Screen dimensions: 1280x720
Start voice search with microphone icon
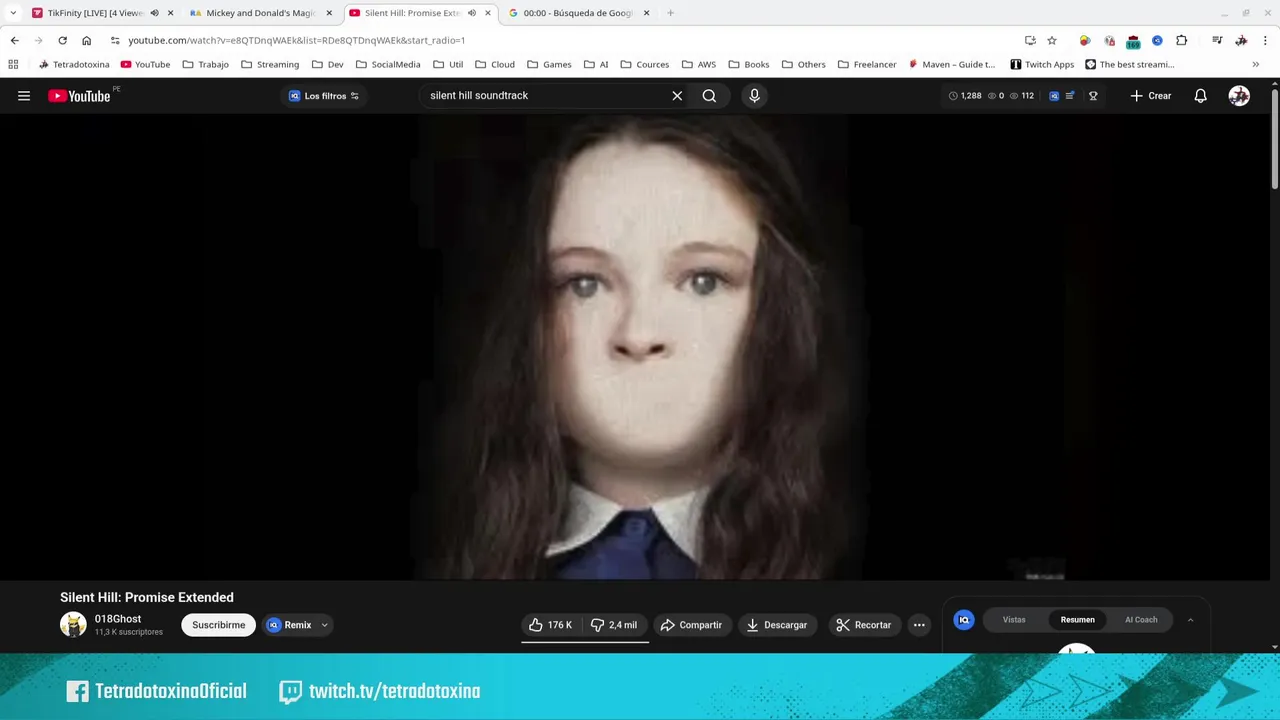tap(754, 96)
